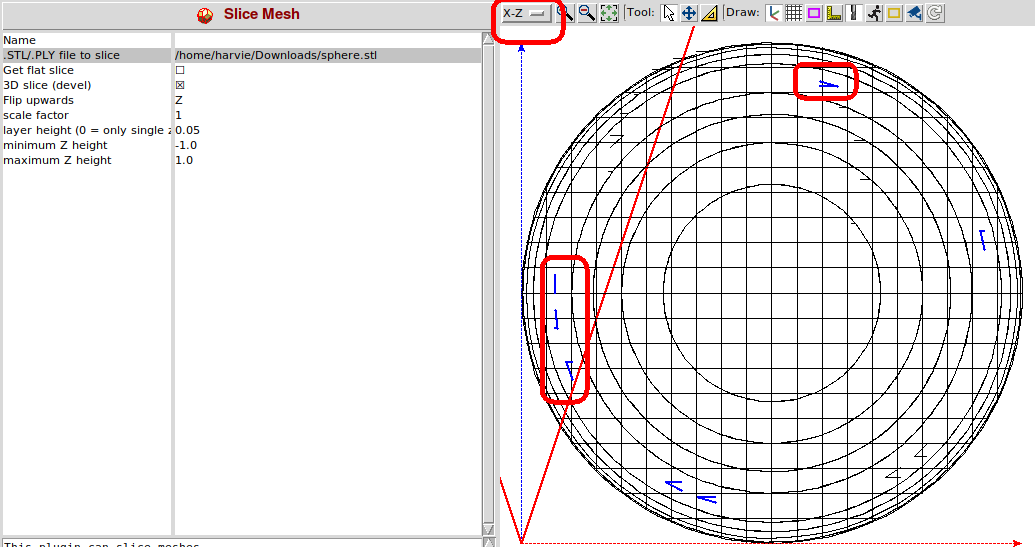Toggle the tool bit draw option
This screenshot has height=547, width=1035.
(854, 13)
